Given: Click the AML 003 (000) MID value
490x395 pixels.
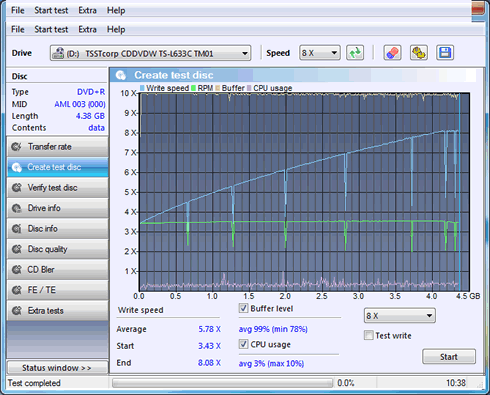Looking at the screenshot, I should point(80,104).
